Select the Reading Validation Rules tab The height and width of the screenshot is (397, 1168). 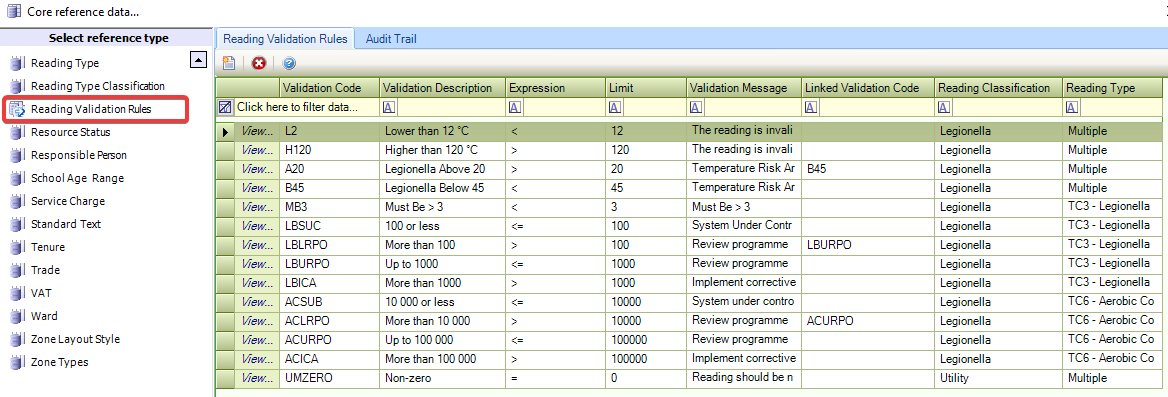285,39
